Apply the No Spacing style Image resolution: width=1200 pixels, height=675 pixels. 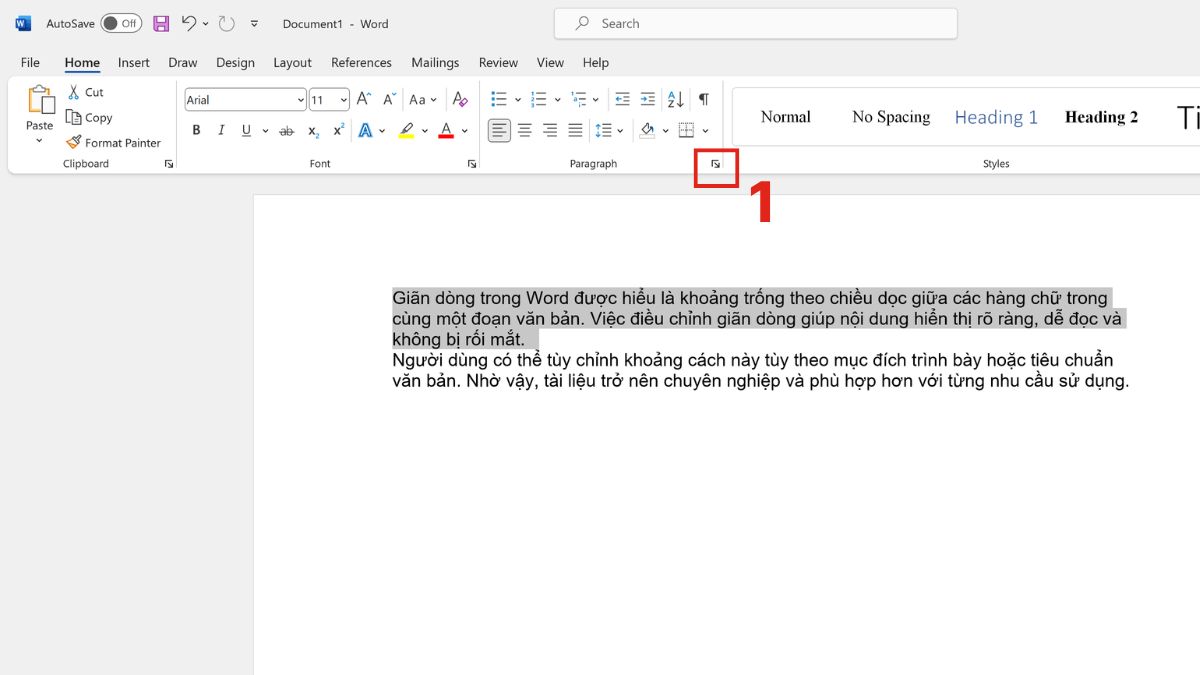[891, 117]
